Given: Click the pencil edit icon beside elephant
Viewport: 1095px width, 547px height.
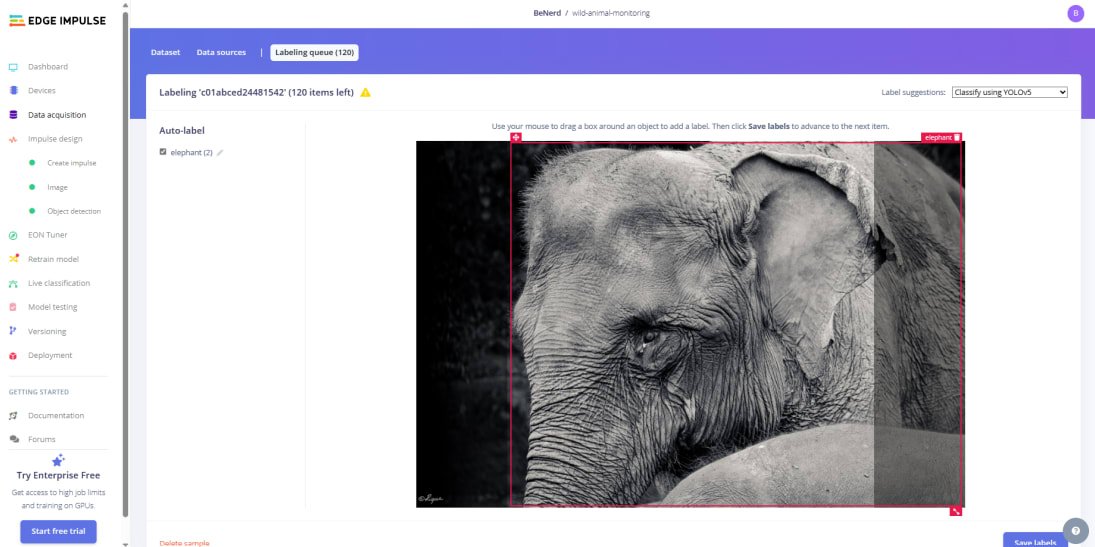Looking at the screenshot, I should click(x=219, y=152).
